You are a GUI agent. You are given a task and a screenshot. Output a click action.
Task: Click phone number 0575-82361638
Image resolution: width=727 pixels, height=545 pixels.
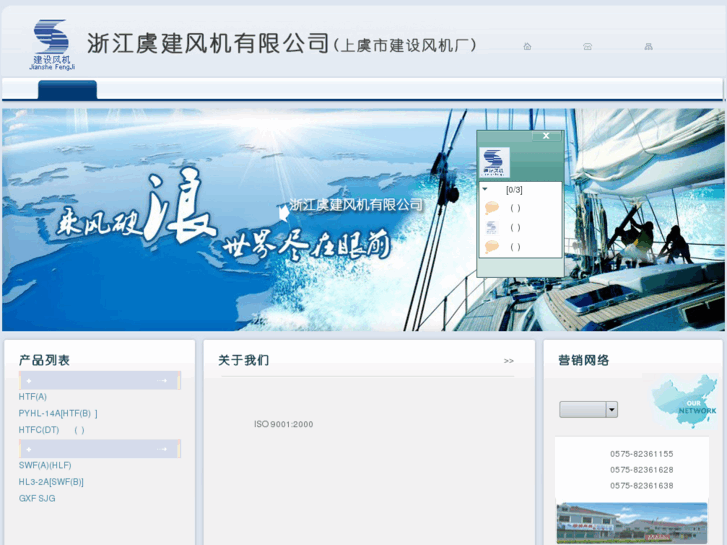coord(642,486)
